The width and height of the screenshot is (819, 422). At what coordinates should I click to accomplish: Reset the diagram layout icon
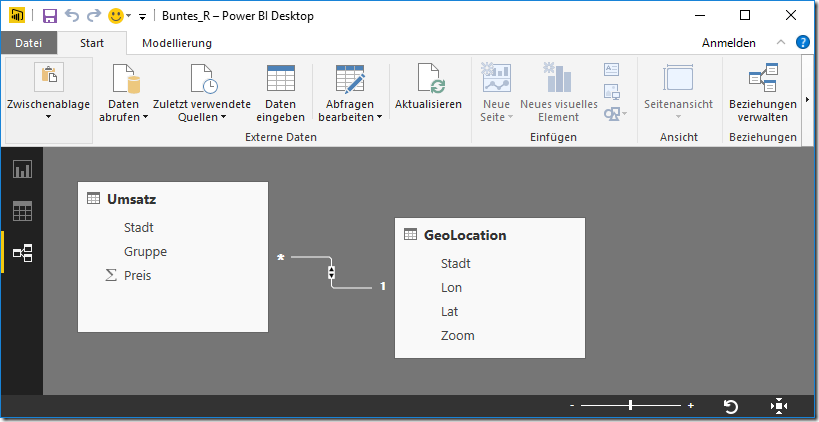click(731, 406)
